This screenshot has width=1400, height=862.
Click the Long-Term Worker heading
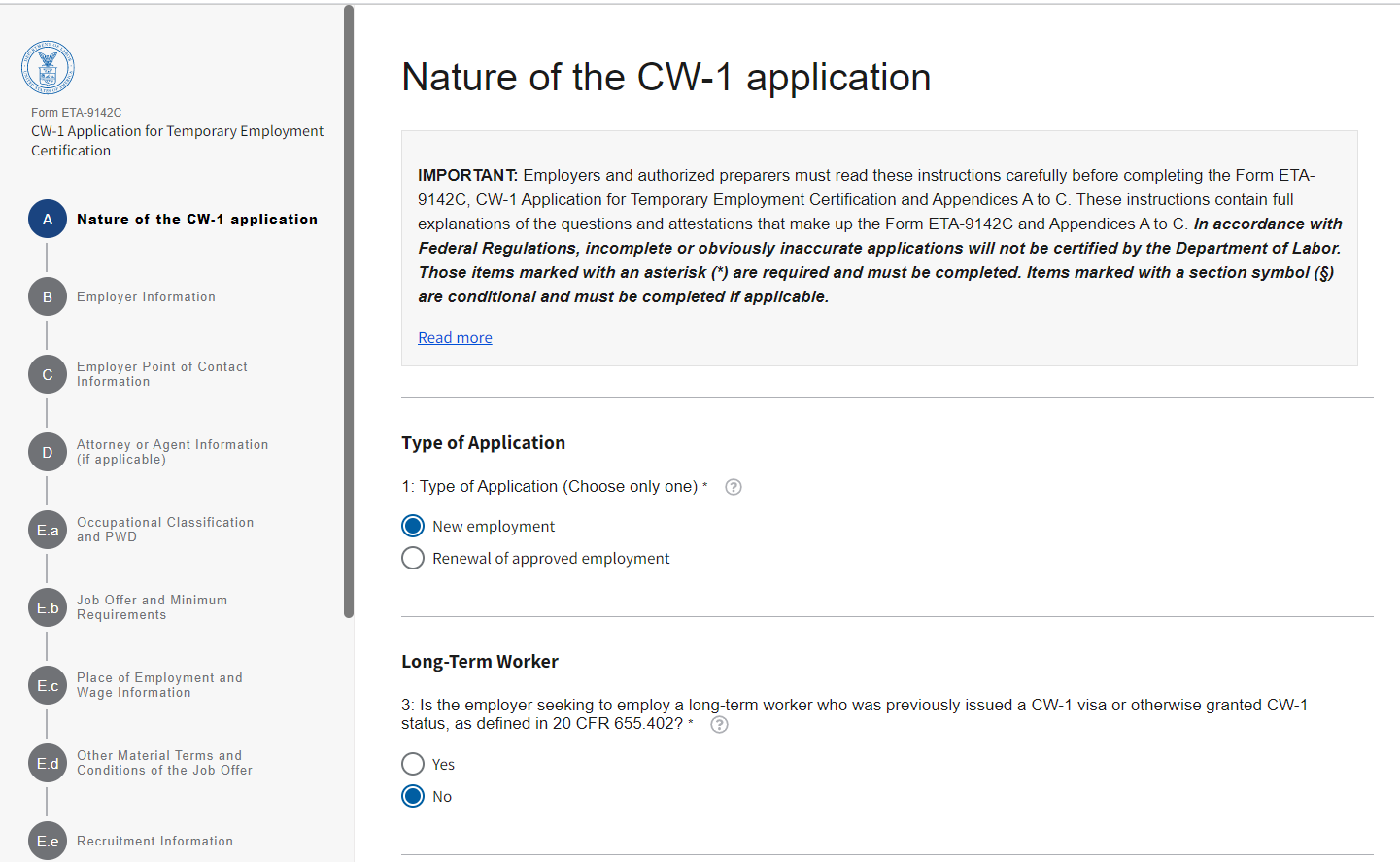click(x=480, y=662)
